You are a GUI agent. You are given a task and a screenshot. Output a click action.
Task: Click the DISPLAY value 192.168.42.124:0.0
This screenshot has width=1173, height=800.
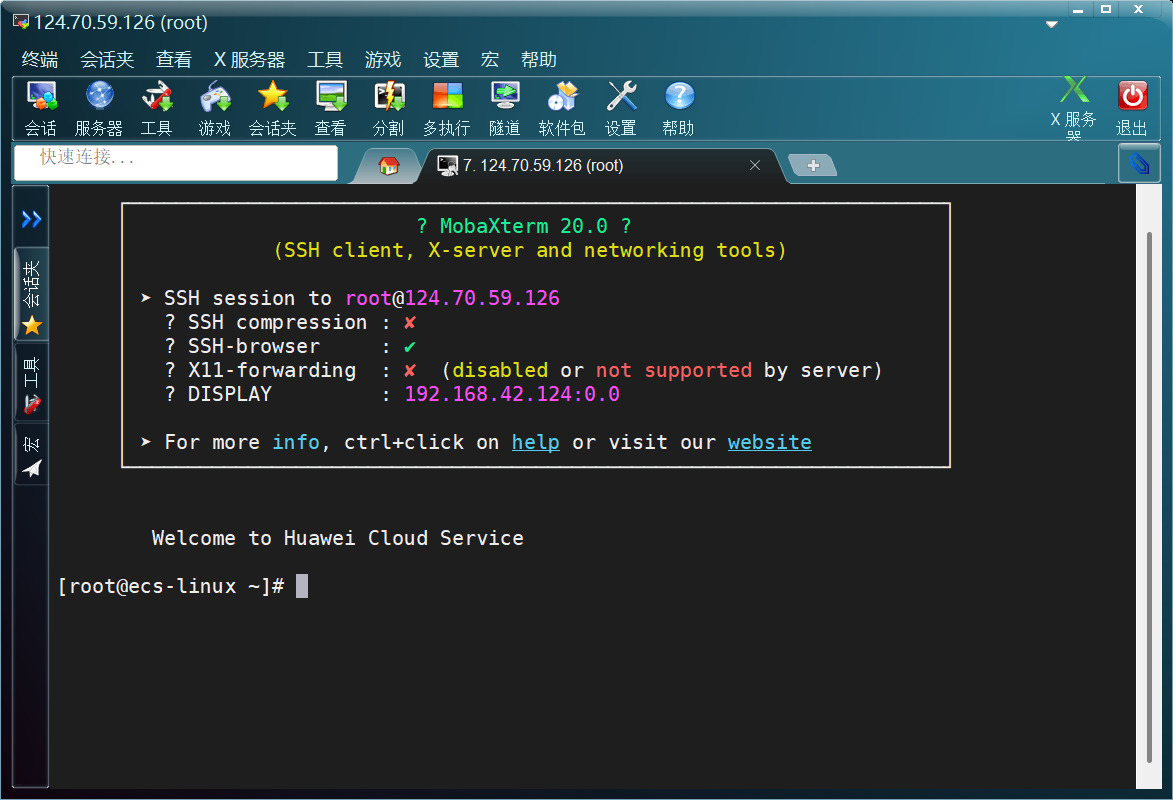click(x=512, y=394)
